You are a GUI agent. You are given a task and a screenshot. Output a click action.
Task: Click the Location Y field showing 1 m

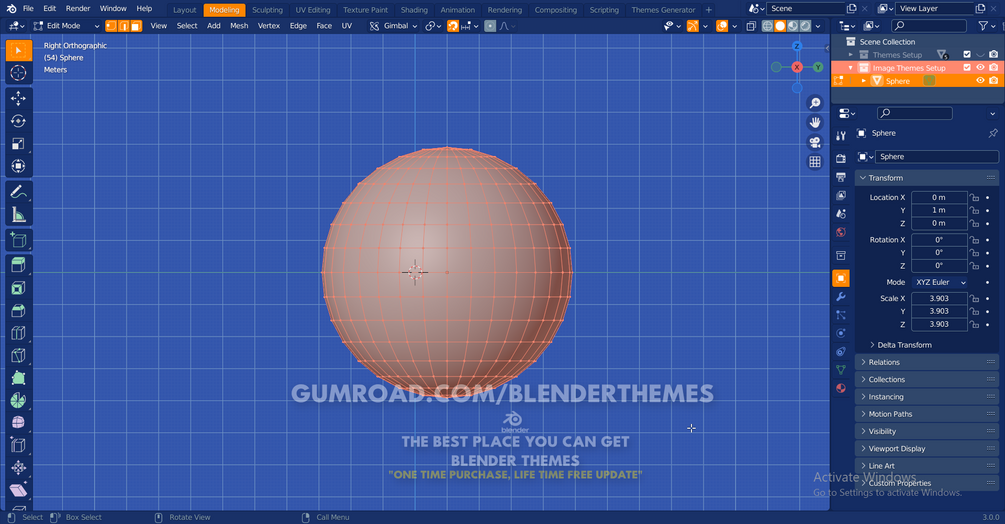939,210
